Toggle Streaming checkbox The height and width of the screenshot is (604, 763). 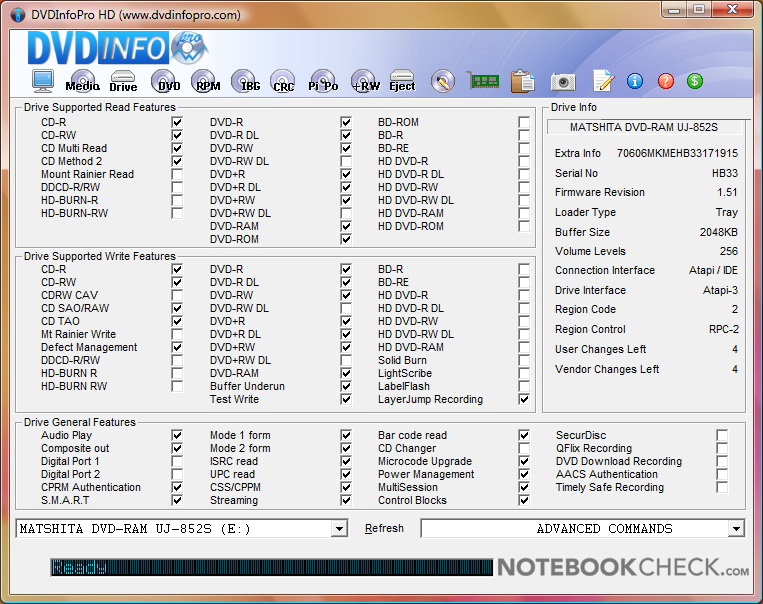(x=346, y=500)
